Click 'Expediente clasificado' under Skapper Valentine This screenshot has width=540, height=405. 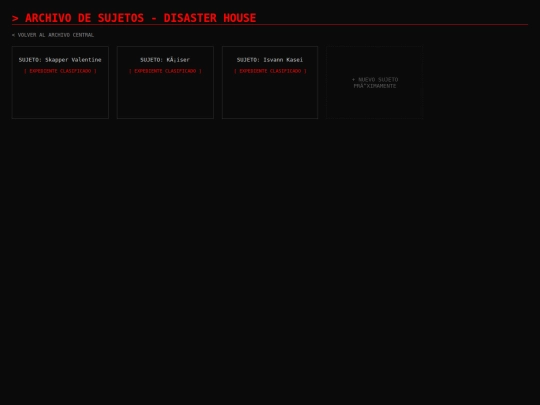point(60,71)
